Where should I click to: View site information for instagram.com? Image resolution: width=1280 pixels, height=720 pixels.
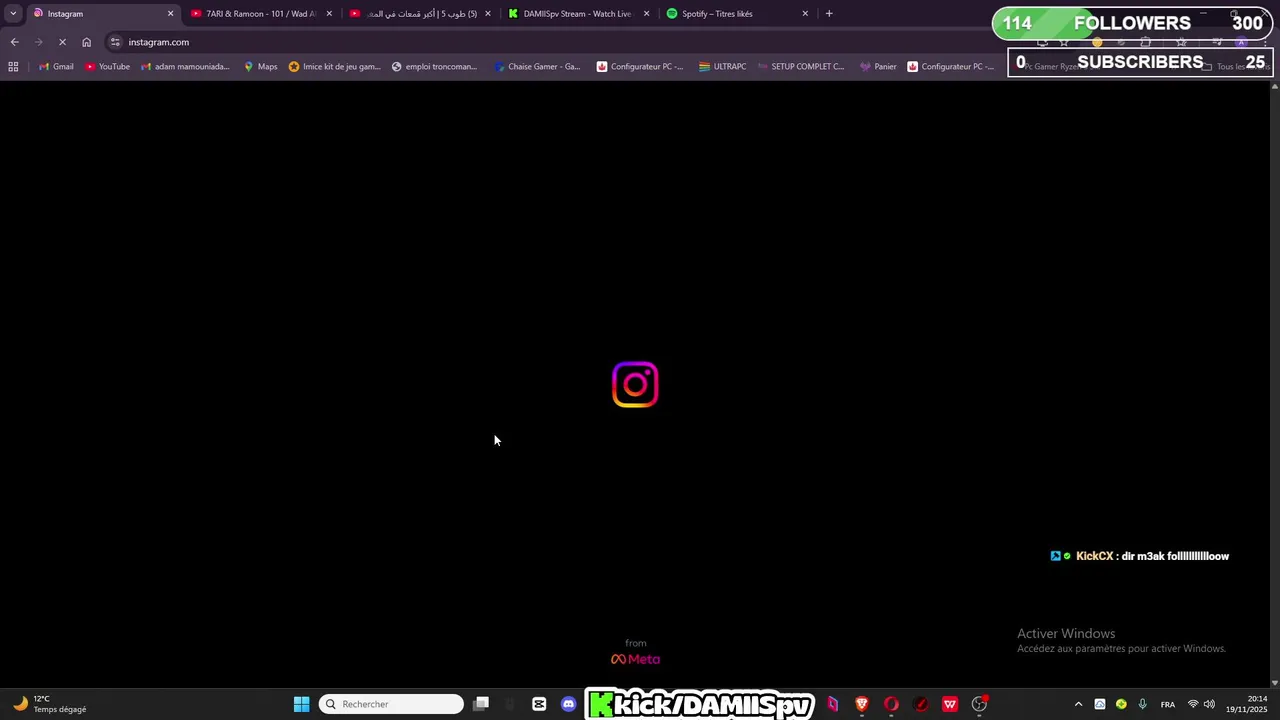pos(115,42)
